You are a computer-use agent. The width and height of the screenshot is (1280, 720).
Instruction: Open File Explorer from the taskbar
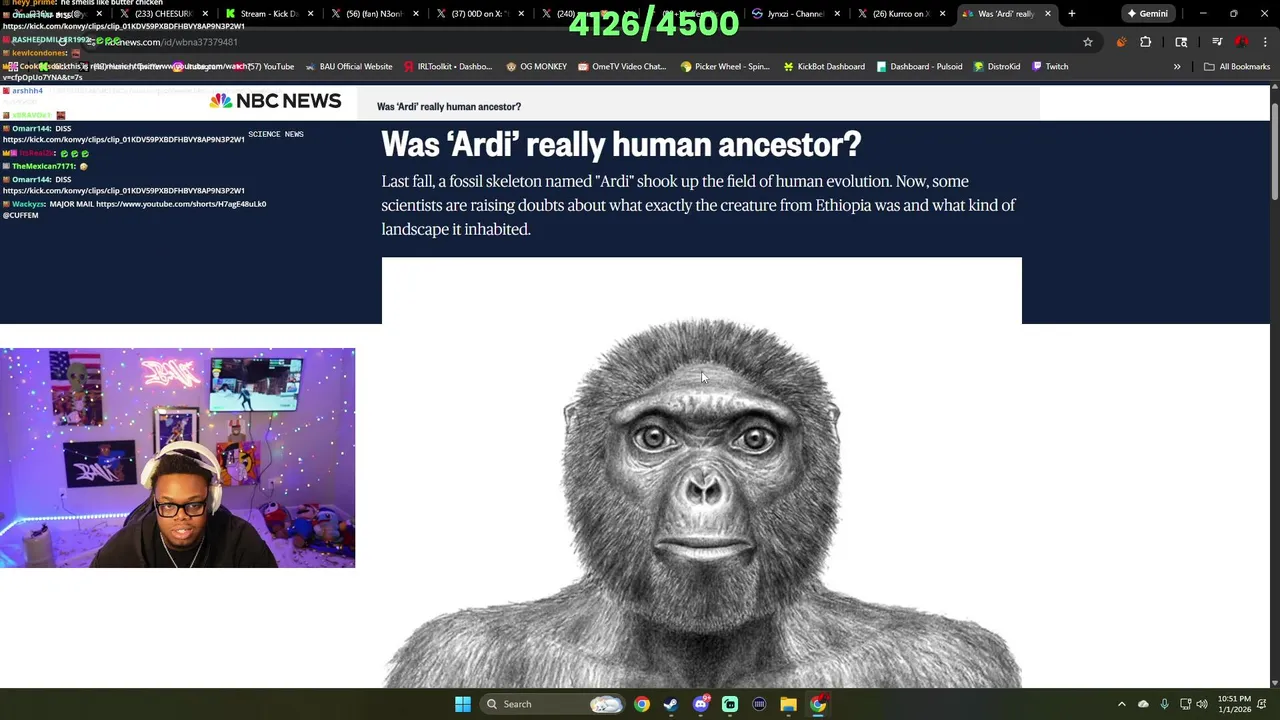click(x=788, y=704)
